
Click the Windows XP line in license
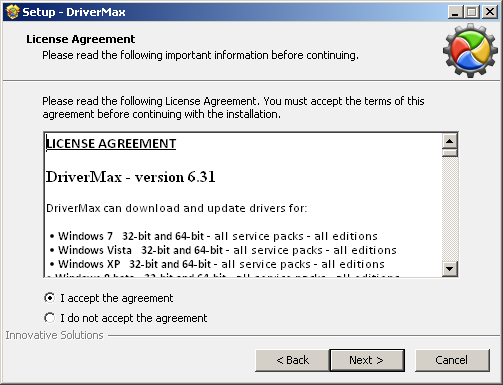click(217, 264)
